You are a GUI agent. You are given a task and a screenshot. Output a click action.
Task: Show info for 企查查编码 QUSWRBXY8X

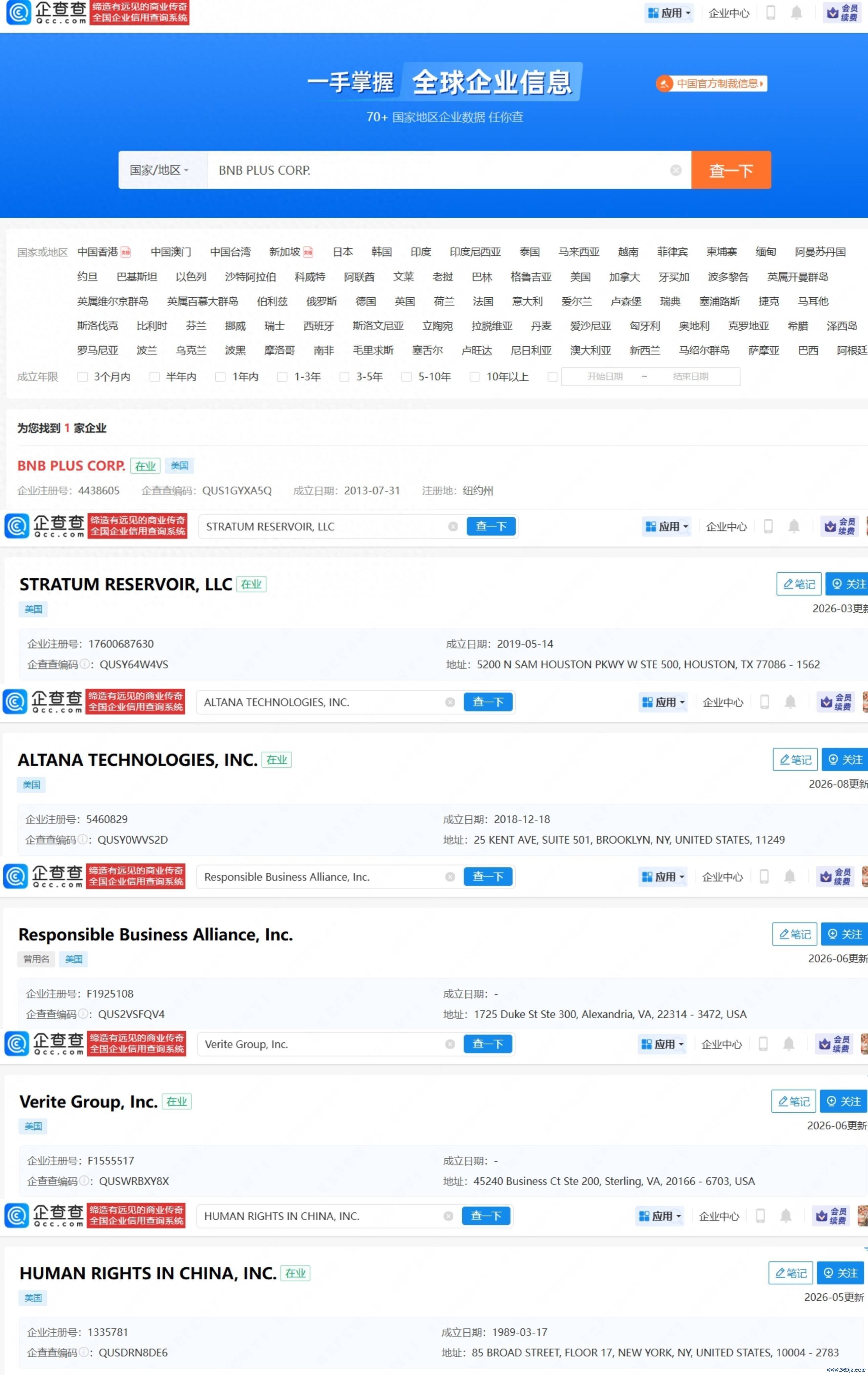(83, 1181)
